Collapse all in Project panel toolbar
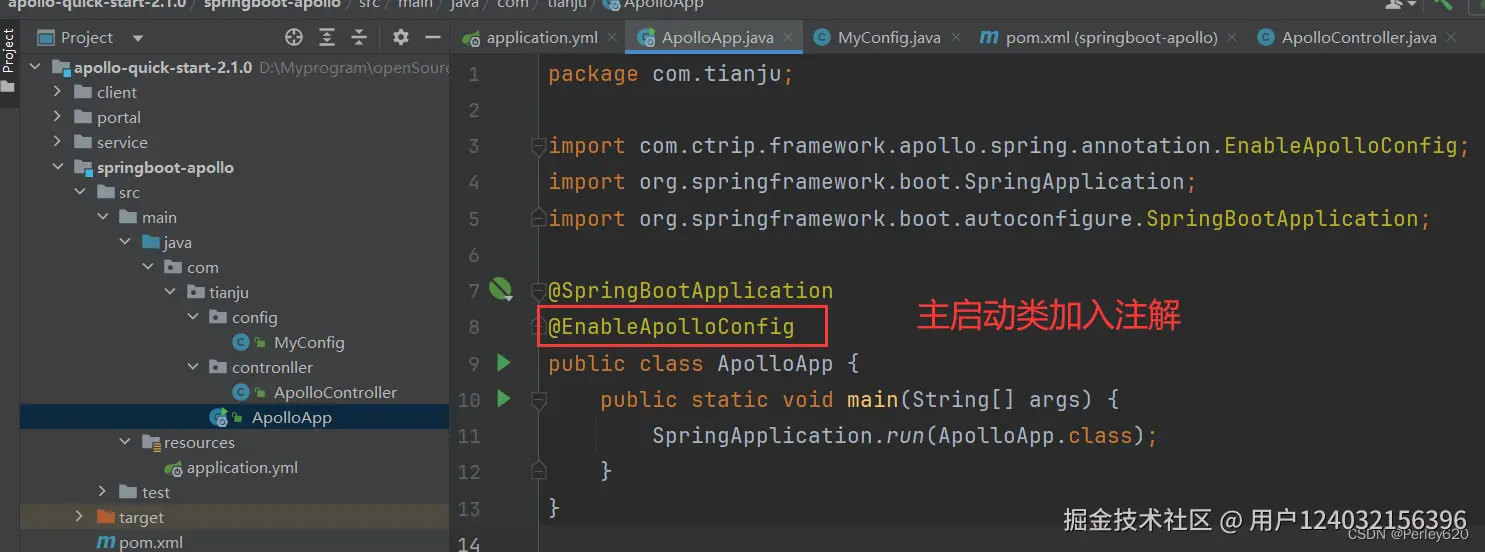 coord(359,37)
